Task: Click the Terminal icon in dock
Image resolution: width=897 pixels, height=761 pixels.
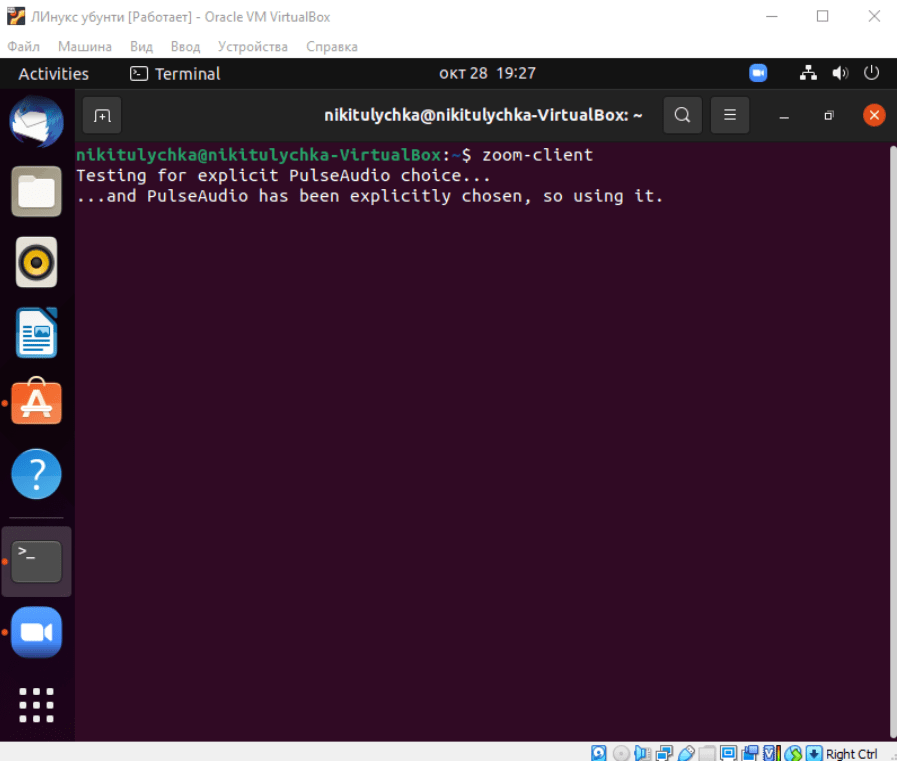Action: click(37, 562)
